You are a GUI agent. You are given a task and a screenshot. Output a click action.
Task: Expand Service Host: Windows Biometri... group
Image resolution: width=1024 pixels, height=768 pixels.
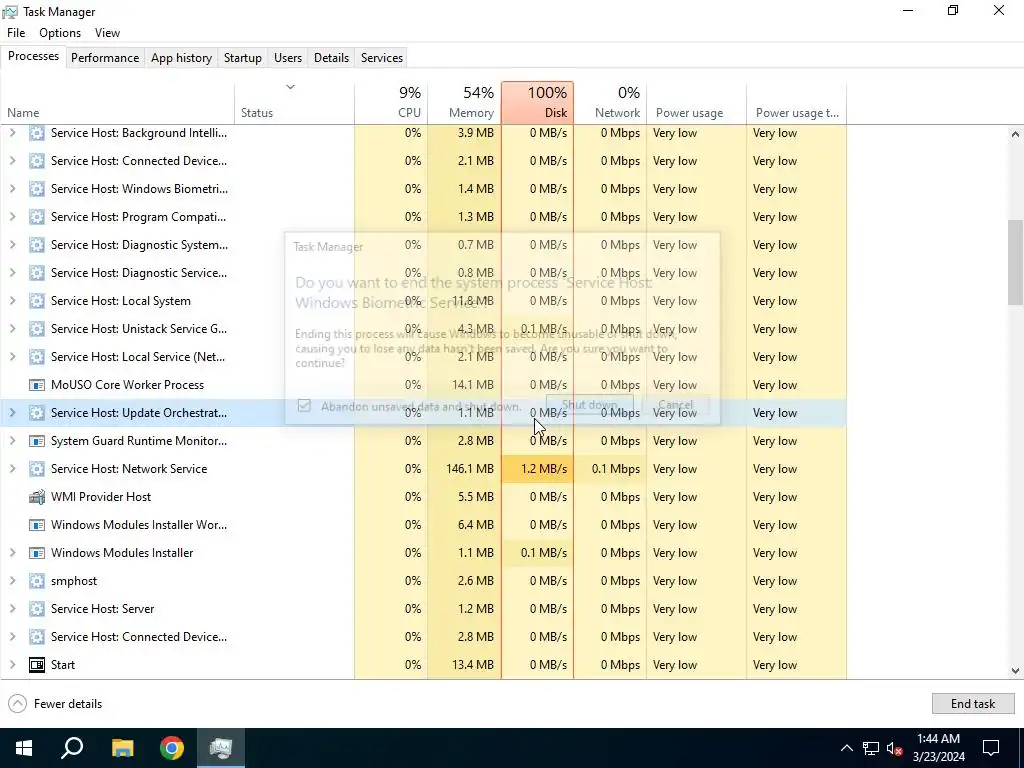(x=12, y=189)
